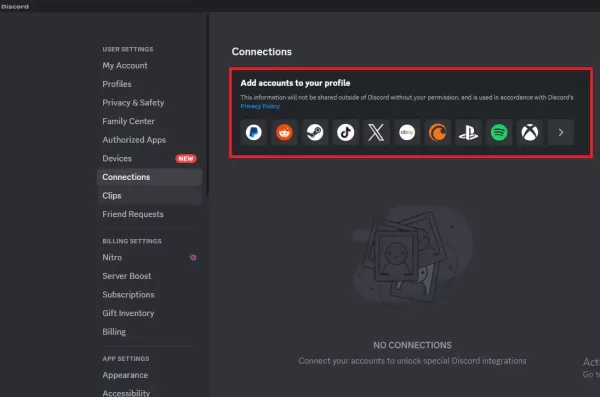The image size is (600, 397).
Task: Open Subscriptions page
Action: coord(150,294)
